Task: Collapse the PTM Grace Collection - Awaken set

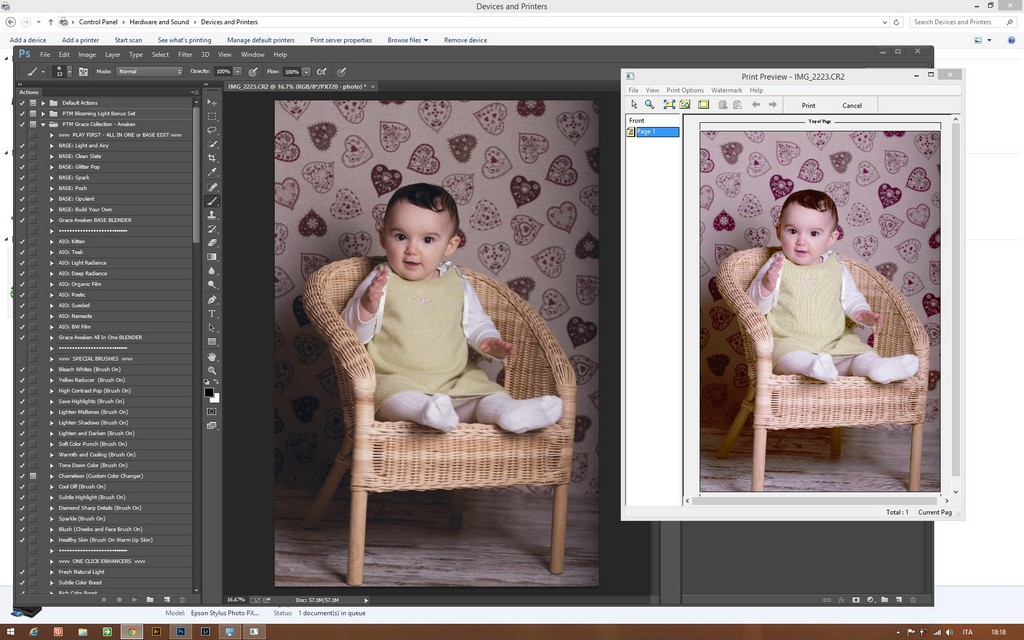Action: pos(44,124)
